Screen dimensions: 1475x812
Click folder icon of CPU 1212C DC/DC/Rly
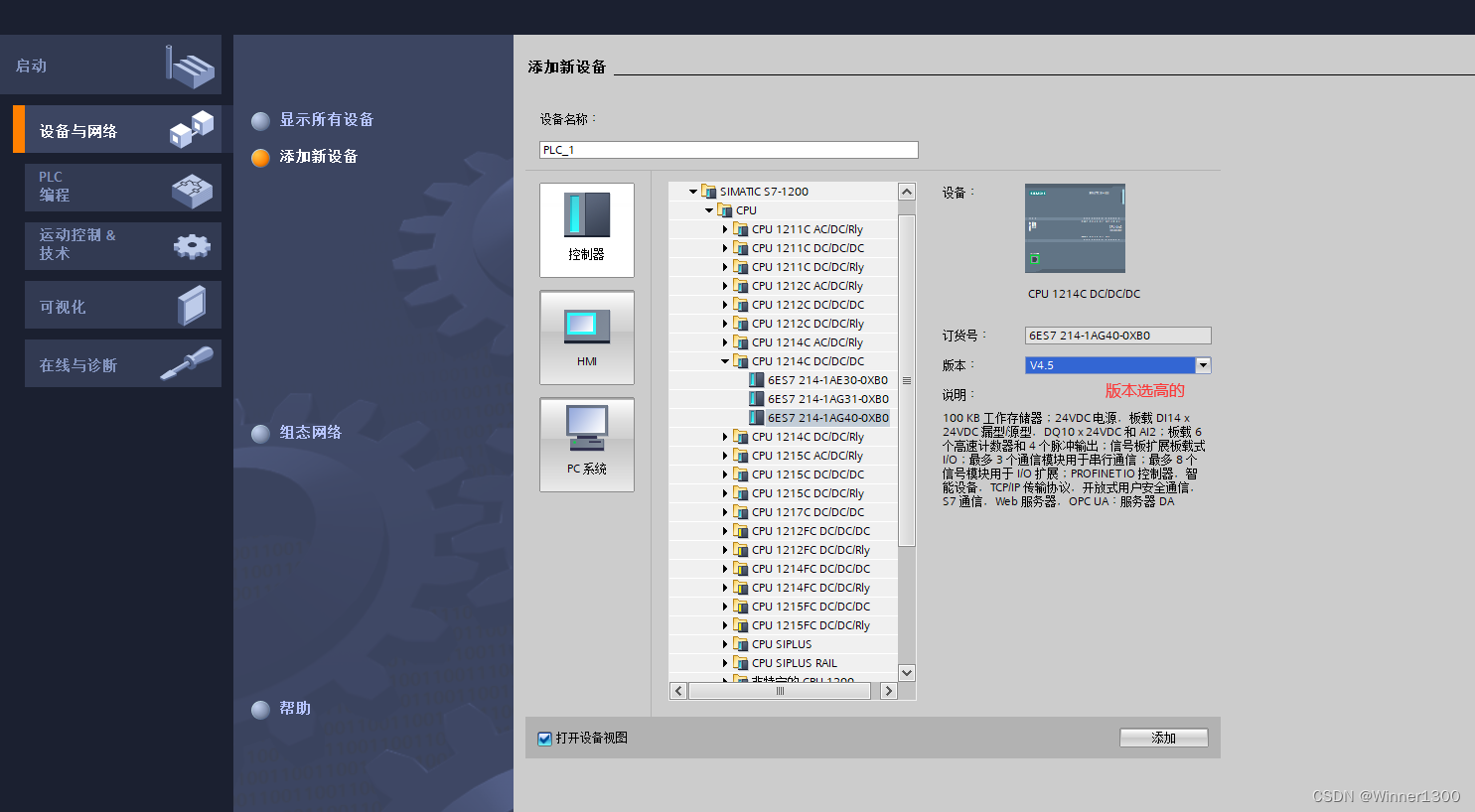point(741,324)
